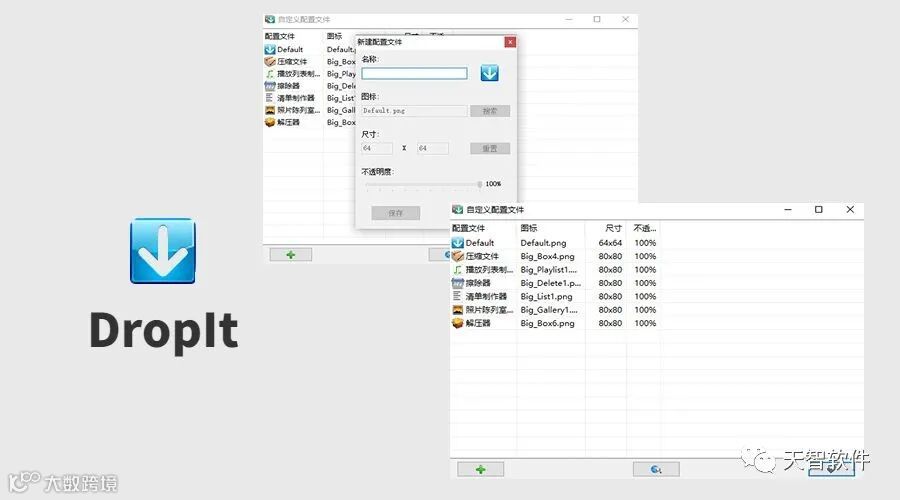
Task: Select the 'Default' row name in faded back window
Action: click(x=290, y=49)
